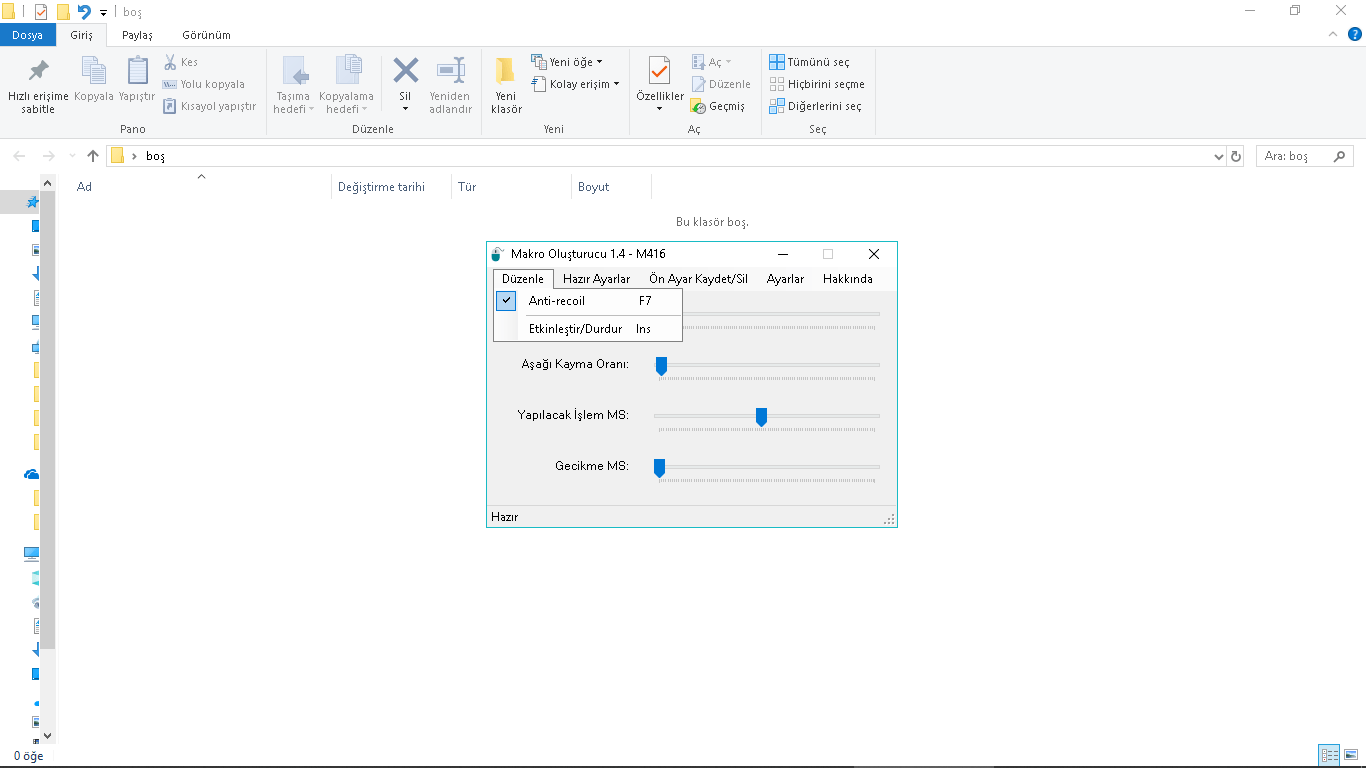Click Düzenle in the Aç group
The image size is (1366, 768).
[x=721, y=84]
